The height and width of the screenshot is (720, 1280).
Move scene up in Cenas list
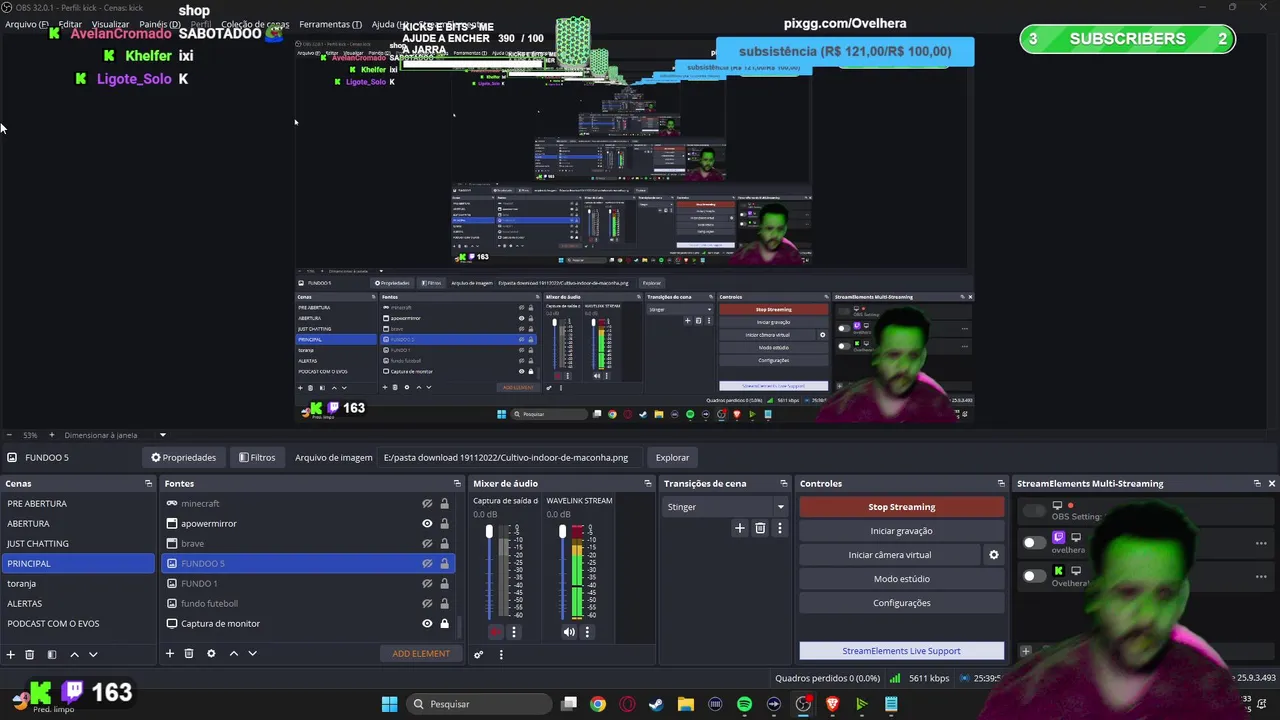tap(74, 654)
